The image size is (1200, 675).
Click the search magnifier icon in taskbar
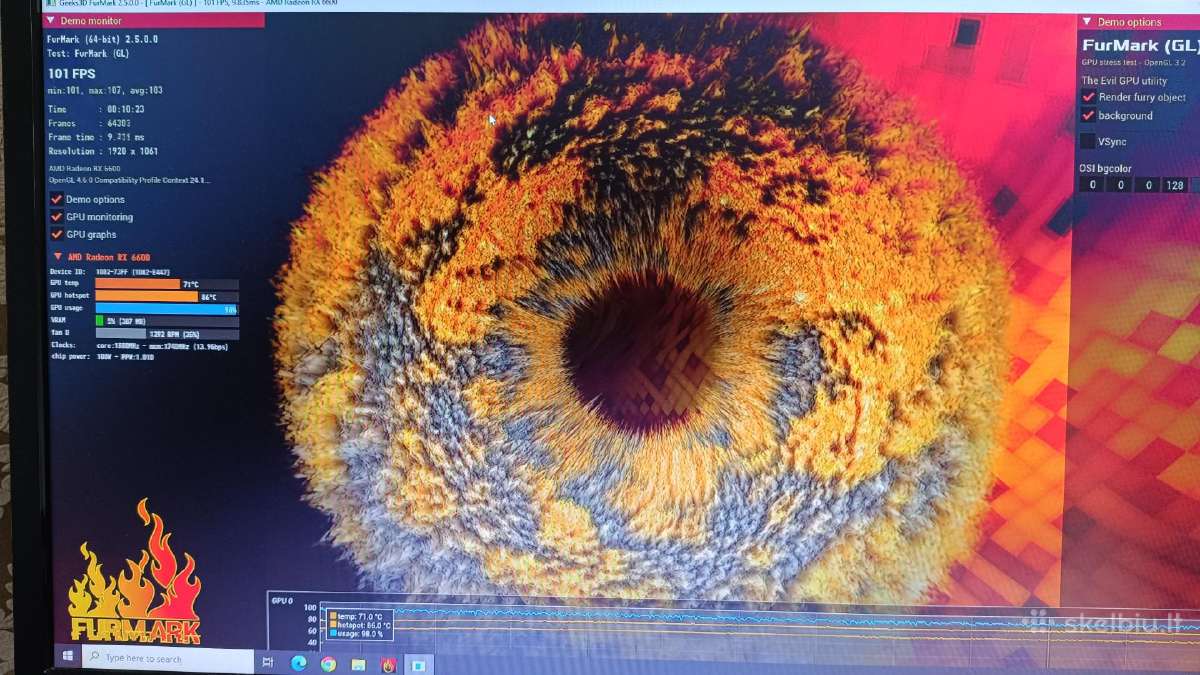click(96, 658)
